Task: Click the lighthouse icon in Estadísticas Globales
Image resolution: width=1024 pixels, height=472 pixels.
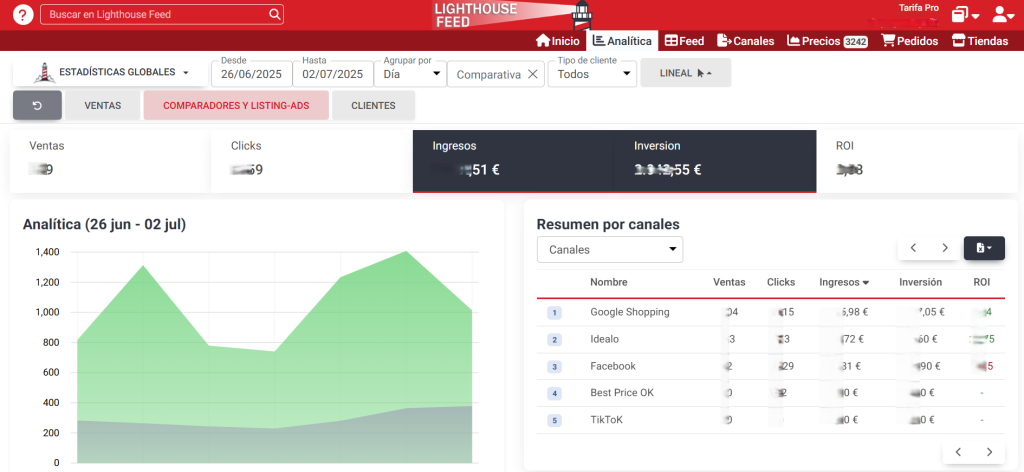Action: [x=44, y=72]
